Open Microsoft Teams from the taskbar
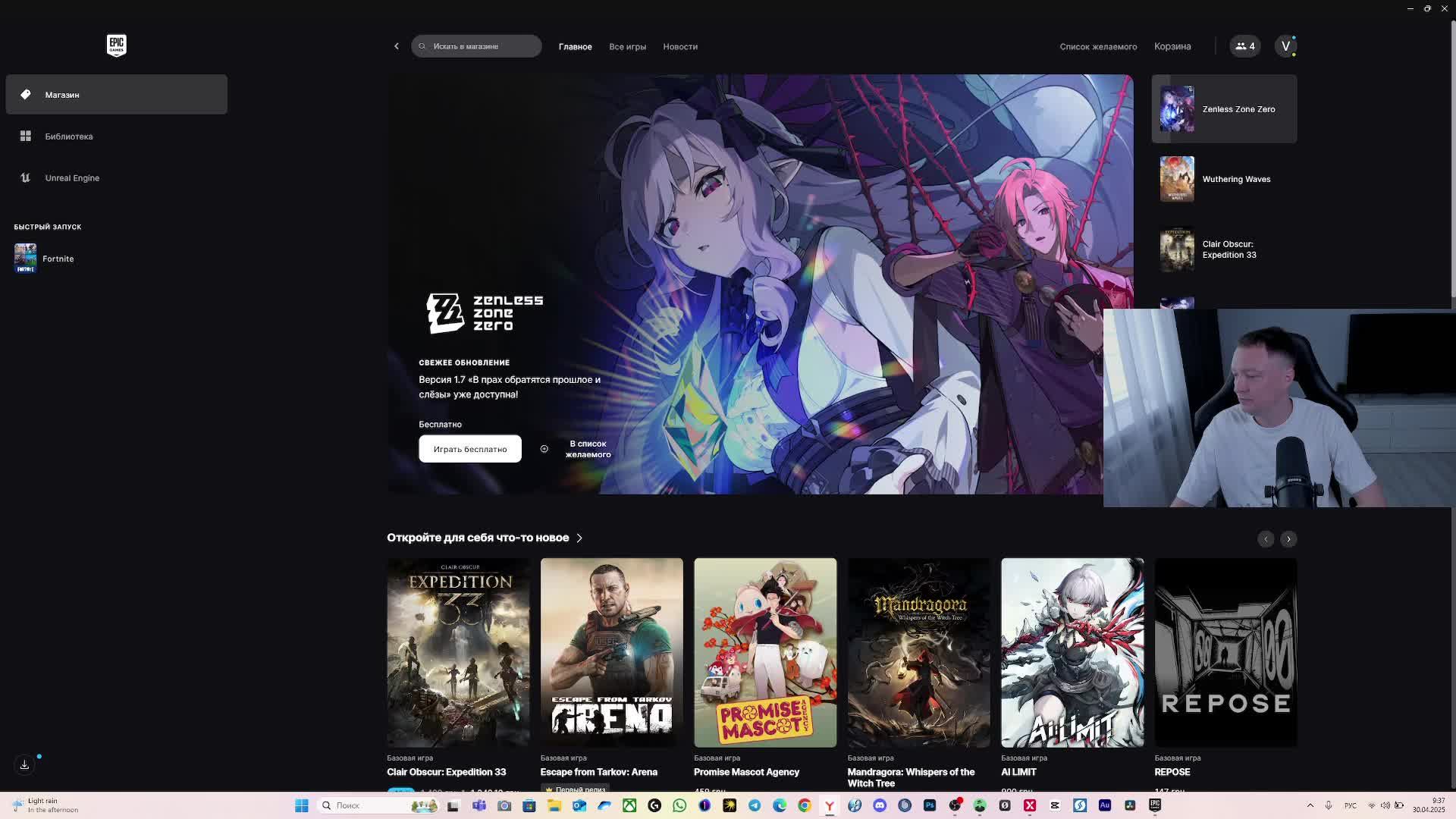 pyautogui.click(x=479, y=805)
